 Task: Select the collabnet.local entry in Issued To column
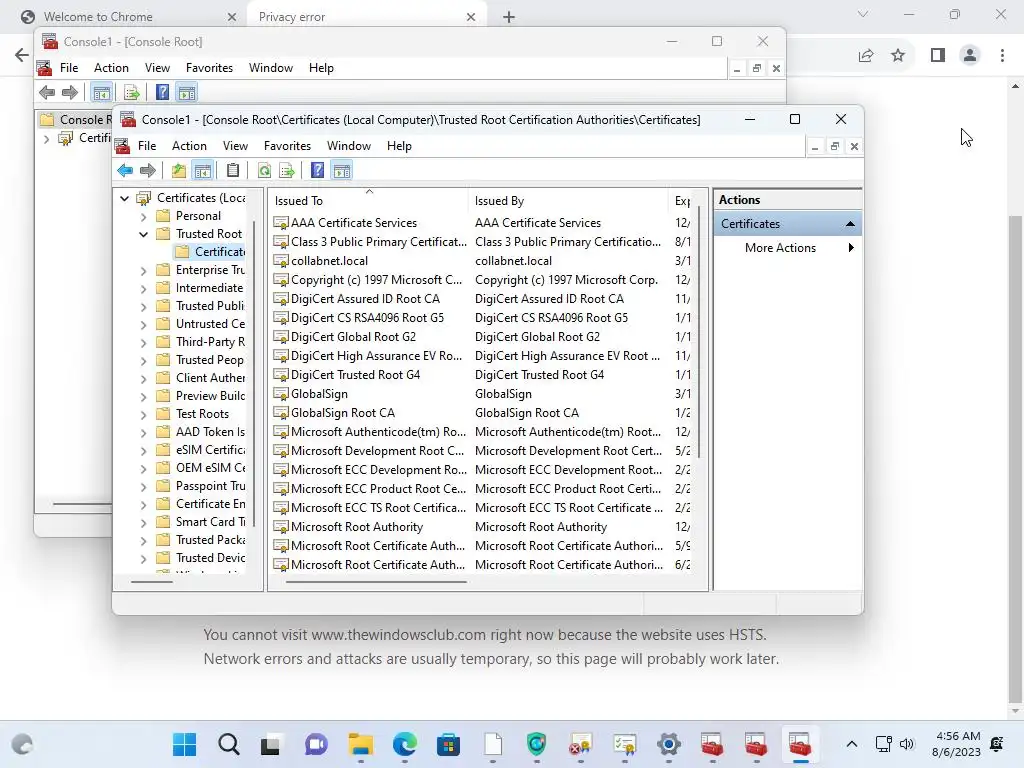coord(330,261)
